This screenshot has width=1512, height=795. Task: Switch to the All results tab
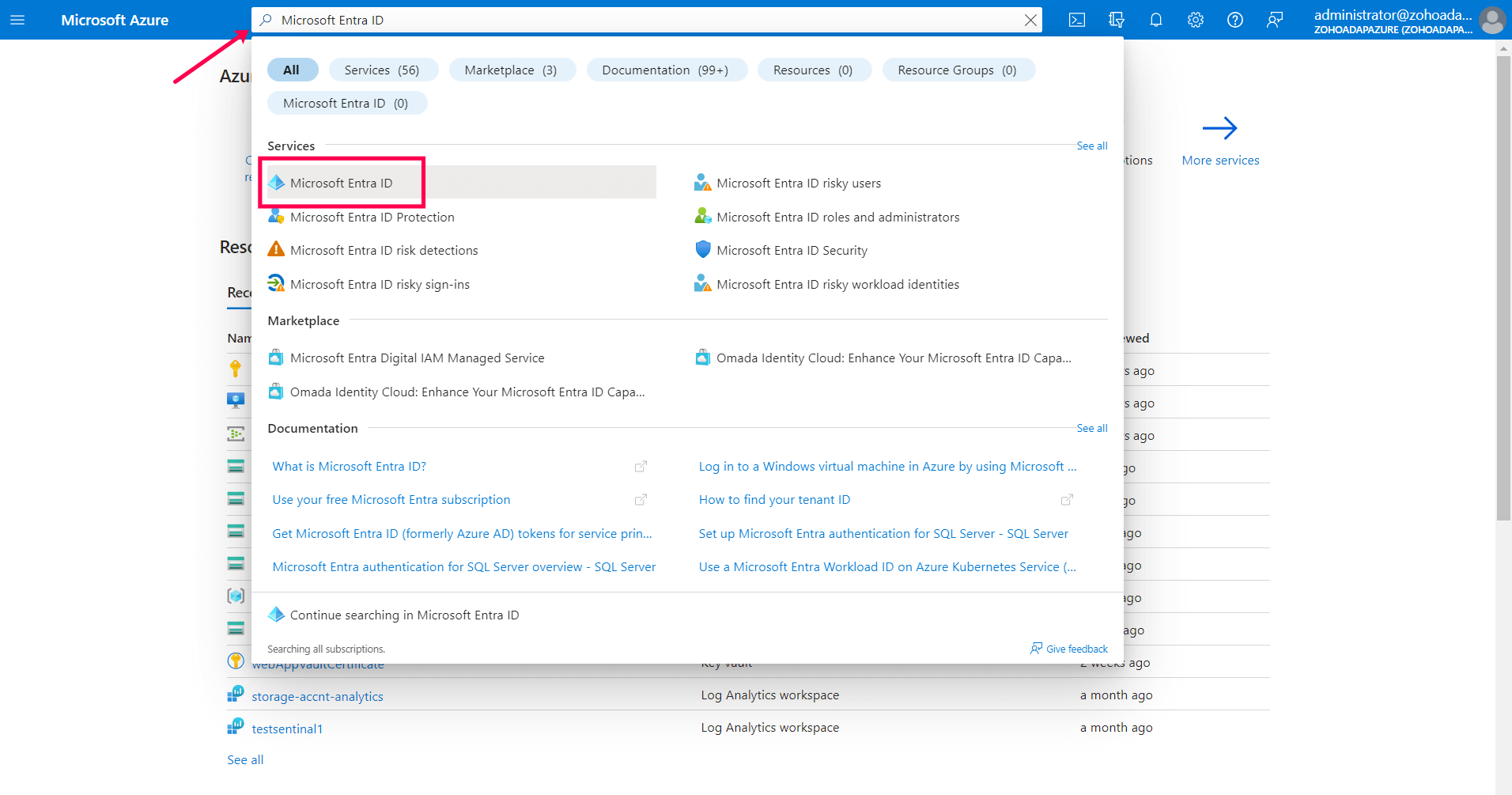pos(292,70)
